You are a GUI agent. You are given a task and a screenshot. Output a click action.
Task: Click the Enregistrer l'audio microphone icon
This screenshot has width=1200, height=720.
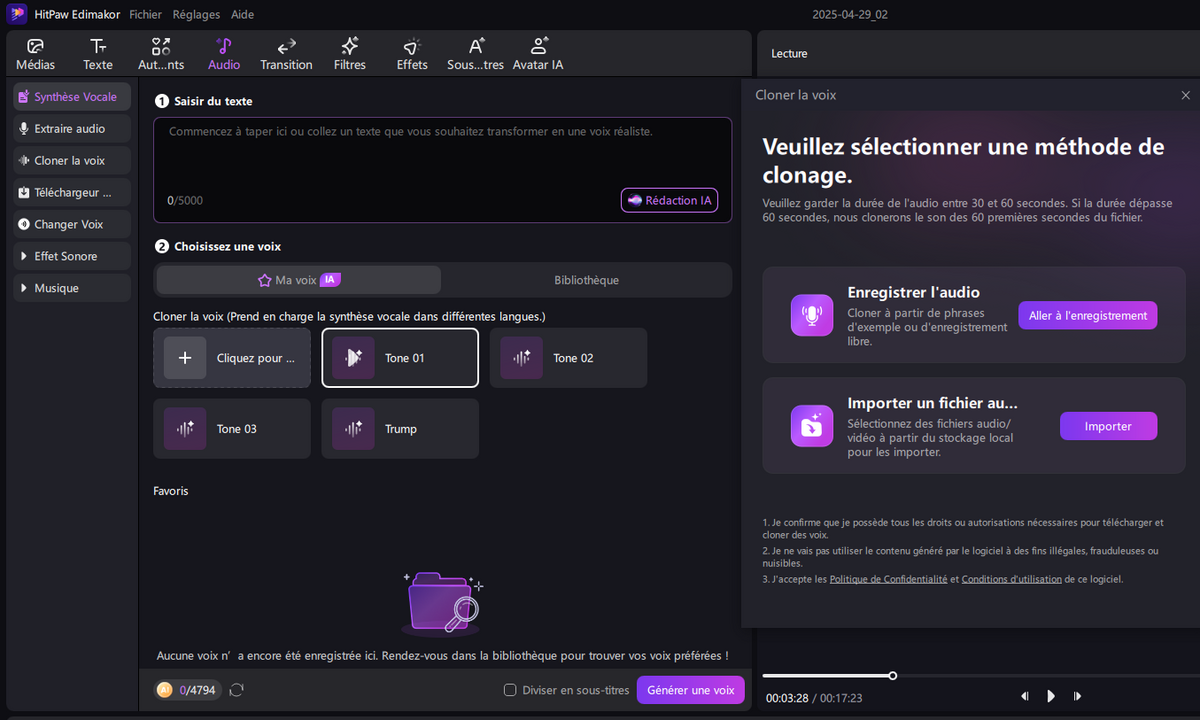coord(811,315)
